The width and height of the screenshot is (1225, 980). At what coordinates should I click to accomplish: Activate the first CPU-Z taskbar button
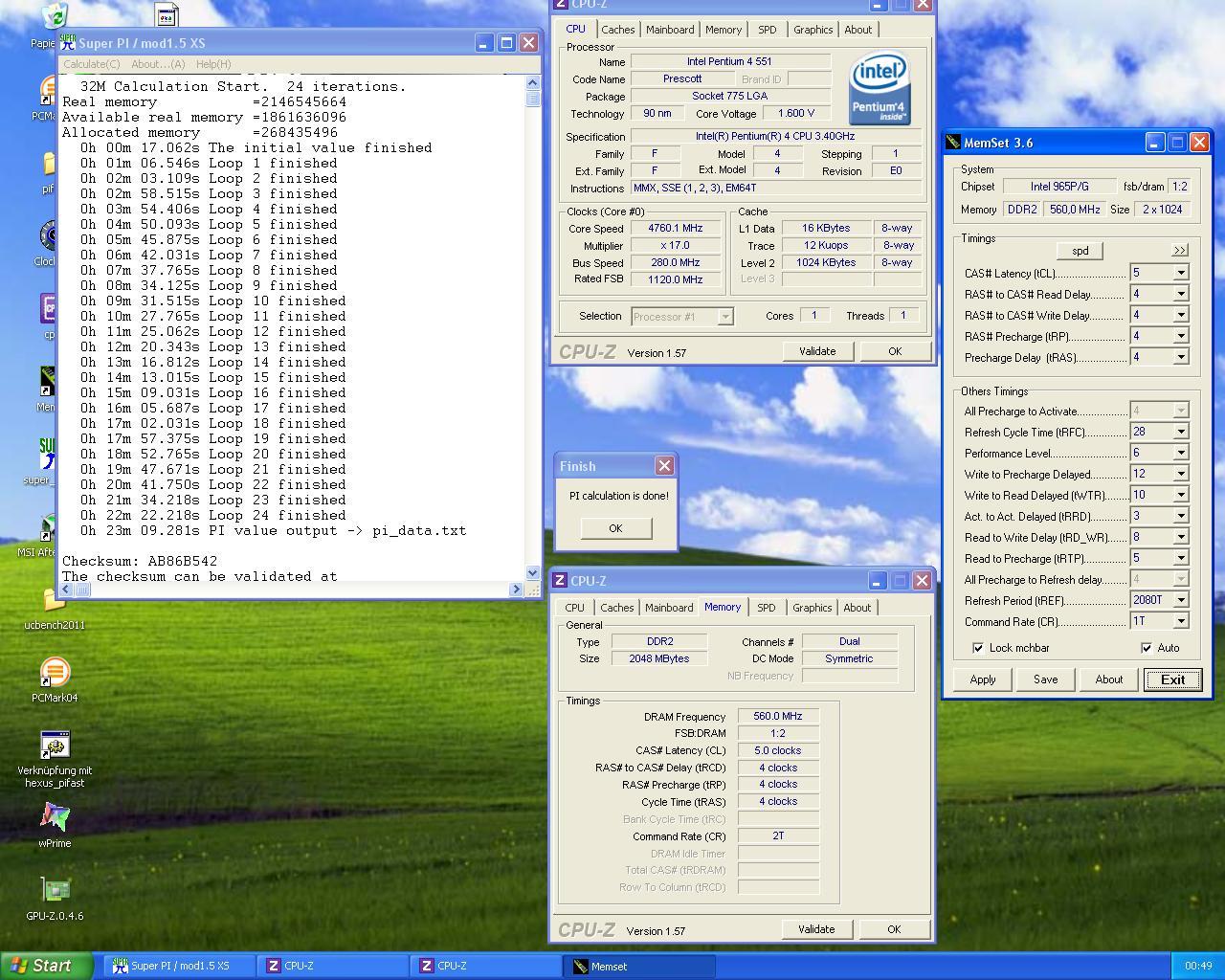coord(333,966)
